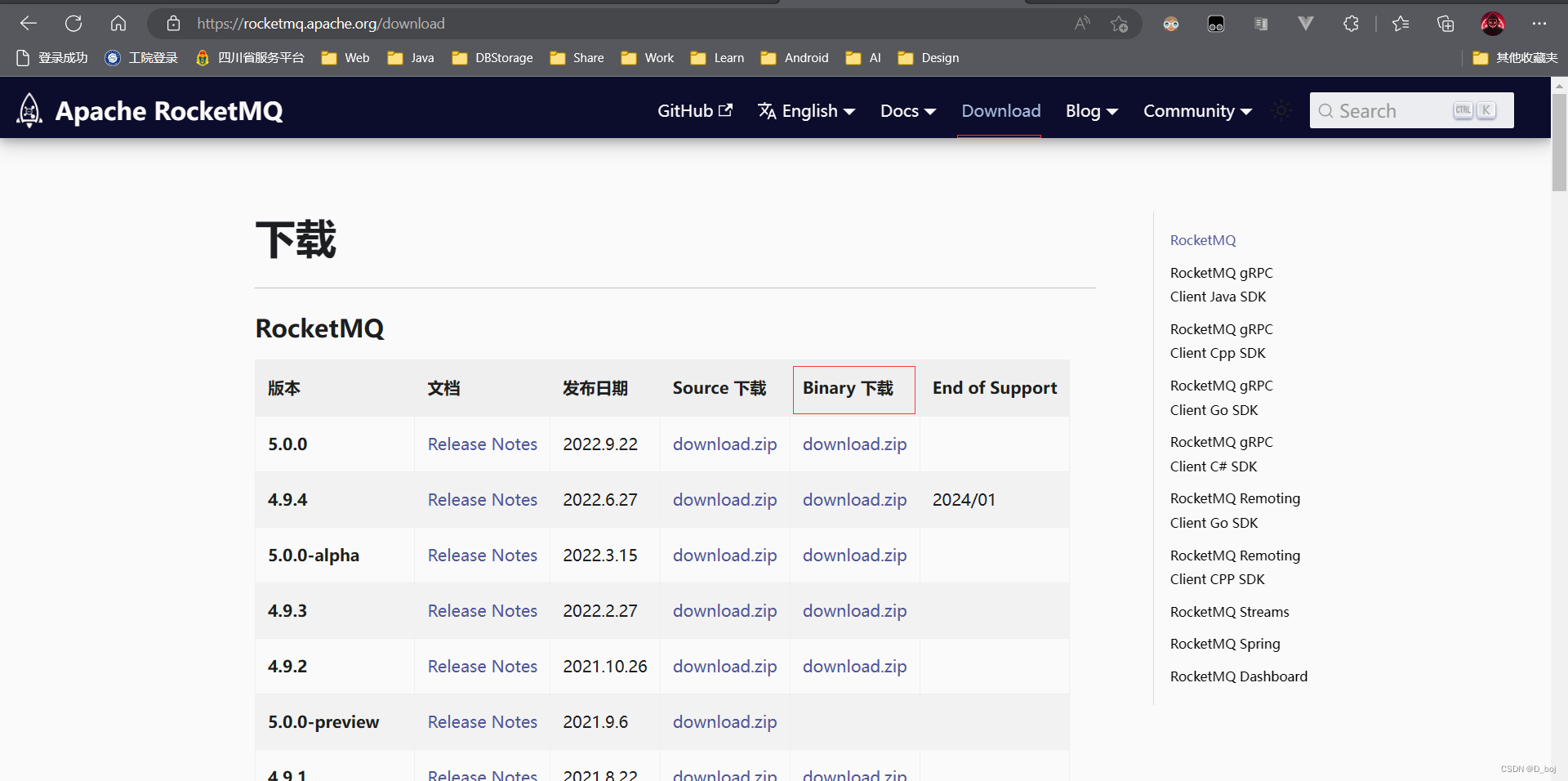This screenshot has width=1568, height=781.
Task: Download the 5.0.0-preview source zip
Action: 724,722
